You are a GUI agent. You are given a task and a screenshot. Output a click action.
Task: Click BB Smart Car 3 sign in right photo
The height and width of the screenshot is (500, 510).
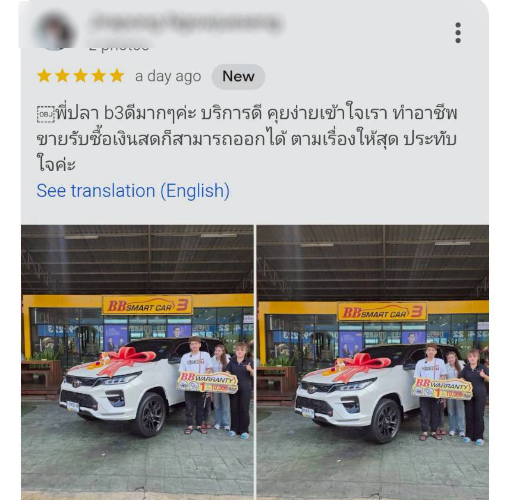coord(382,312)
